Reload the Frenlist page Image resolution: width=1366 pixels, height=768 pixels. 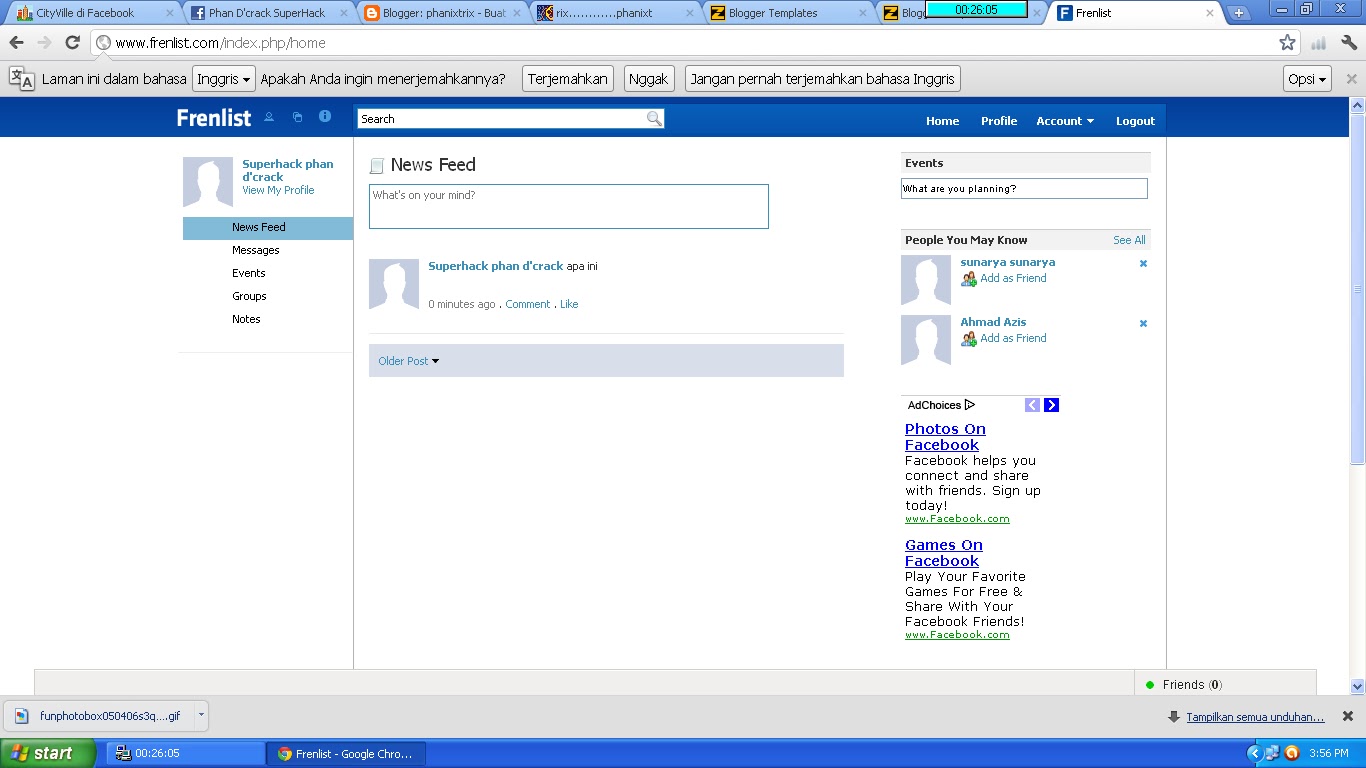pyautogui.click(x=72, y=42)
